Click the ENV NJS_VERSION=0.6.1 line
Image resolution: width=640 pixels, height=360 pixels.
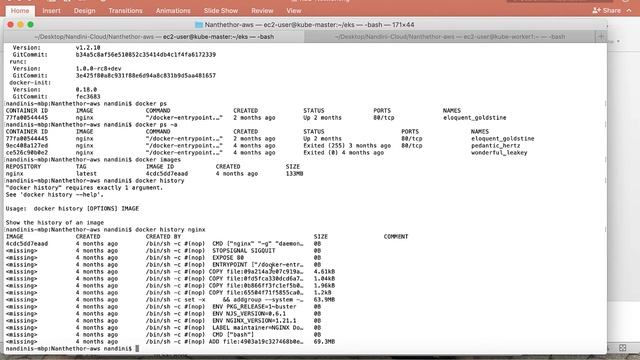(x=249, y=314)
